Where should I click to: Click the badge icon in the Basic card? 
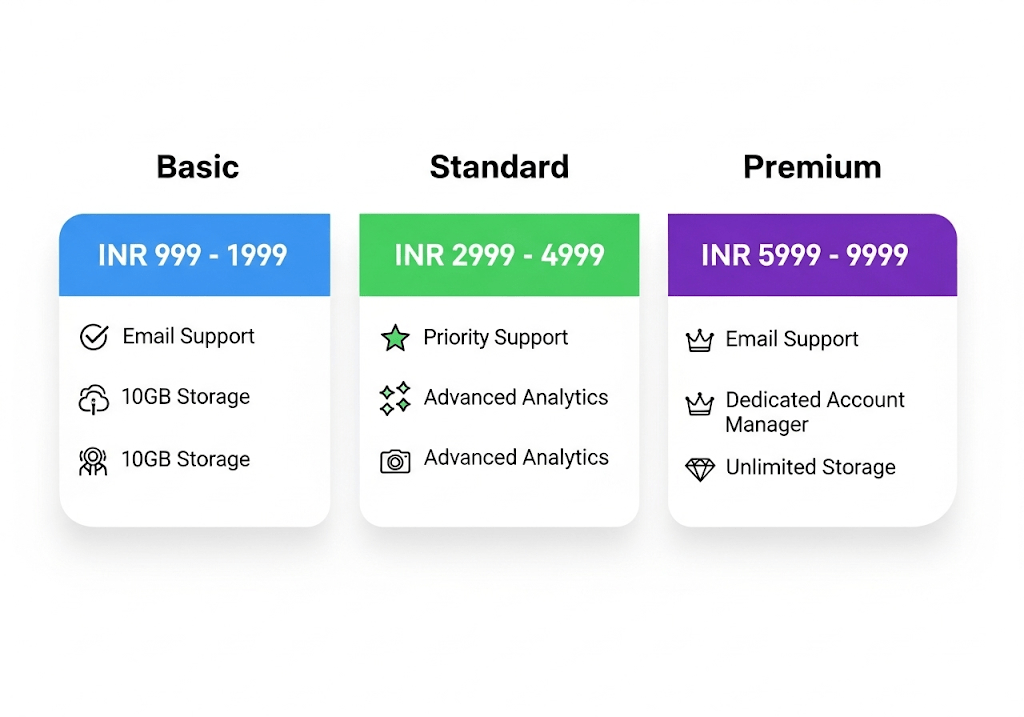tap(93, 461)
